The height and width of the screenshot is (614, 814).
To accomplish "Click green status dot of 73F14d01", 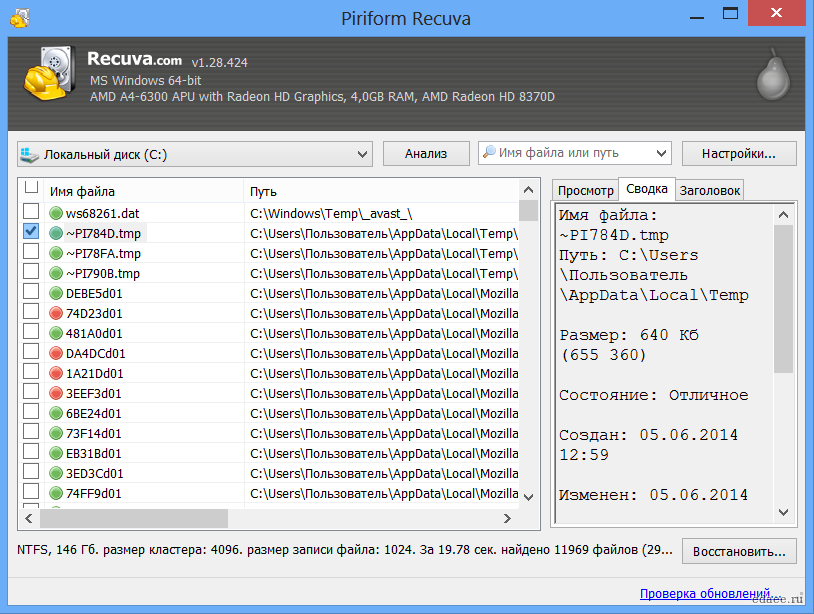I will pos(56,433).
